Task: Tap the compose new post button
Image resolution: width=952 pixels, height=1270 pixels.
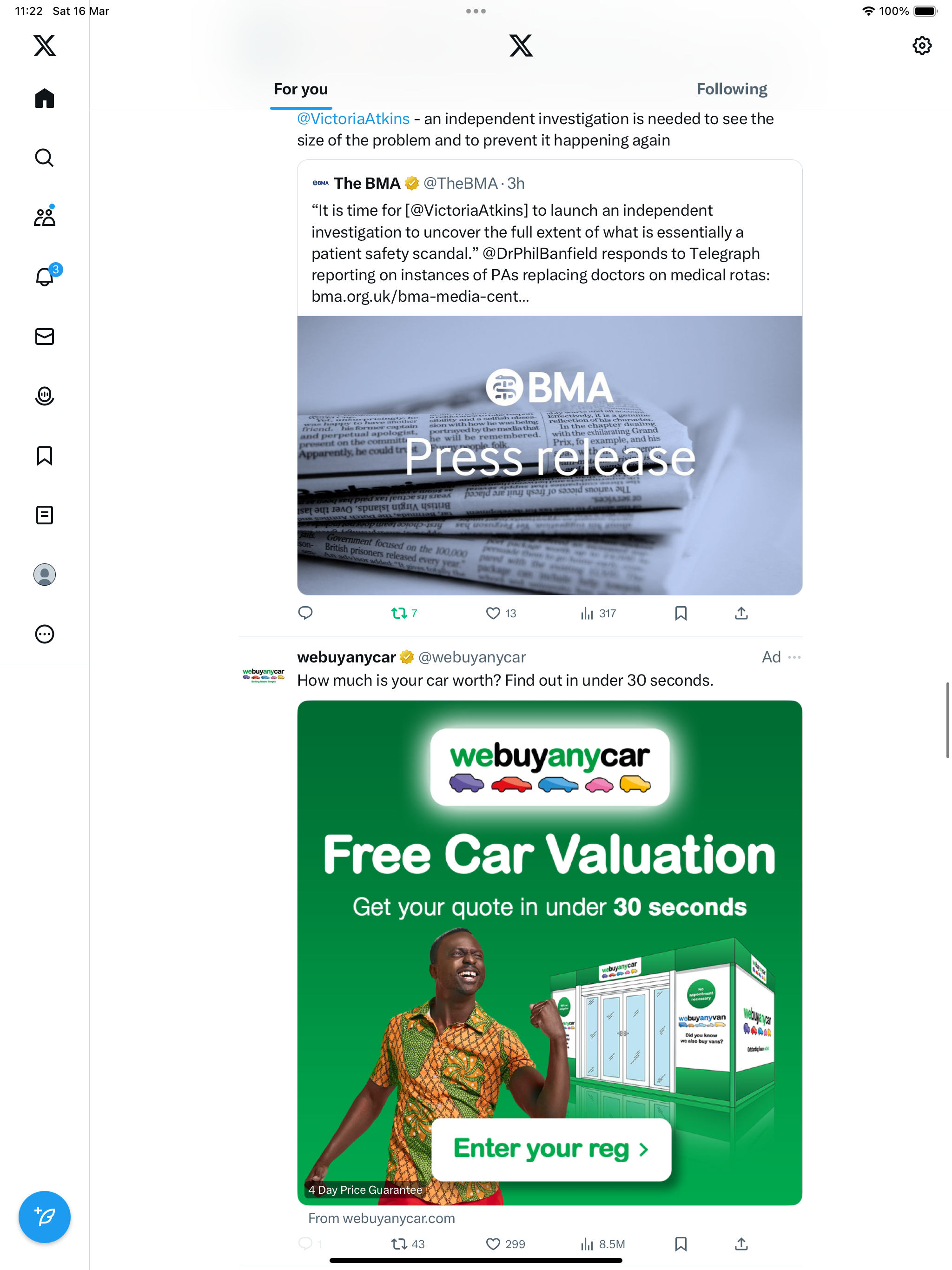Action: pos(44,1217)
